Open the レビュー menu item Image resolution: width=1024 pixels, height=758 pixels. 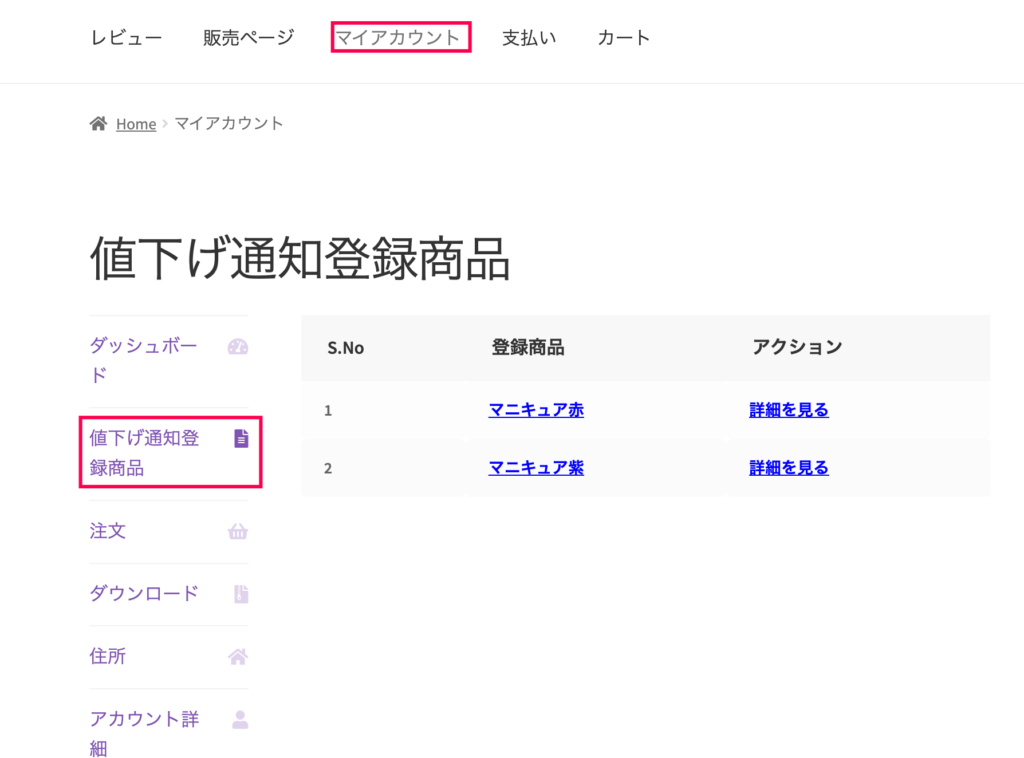point(126,38)
